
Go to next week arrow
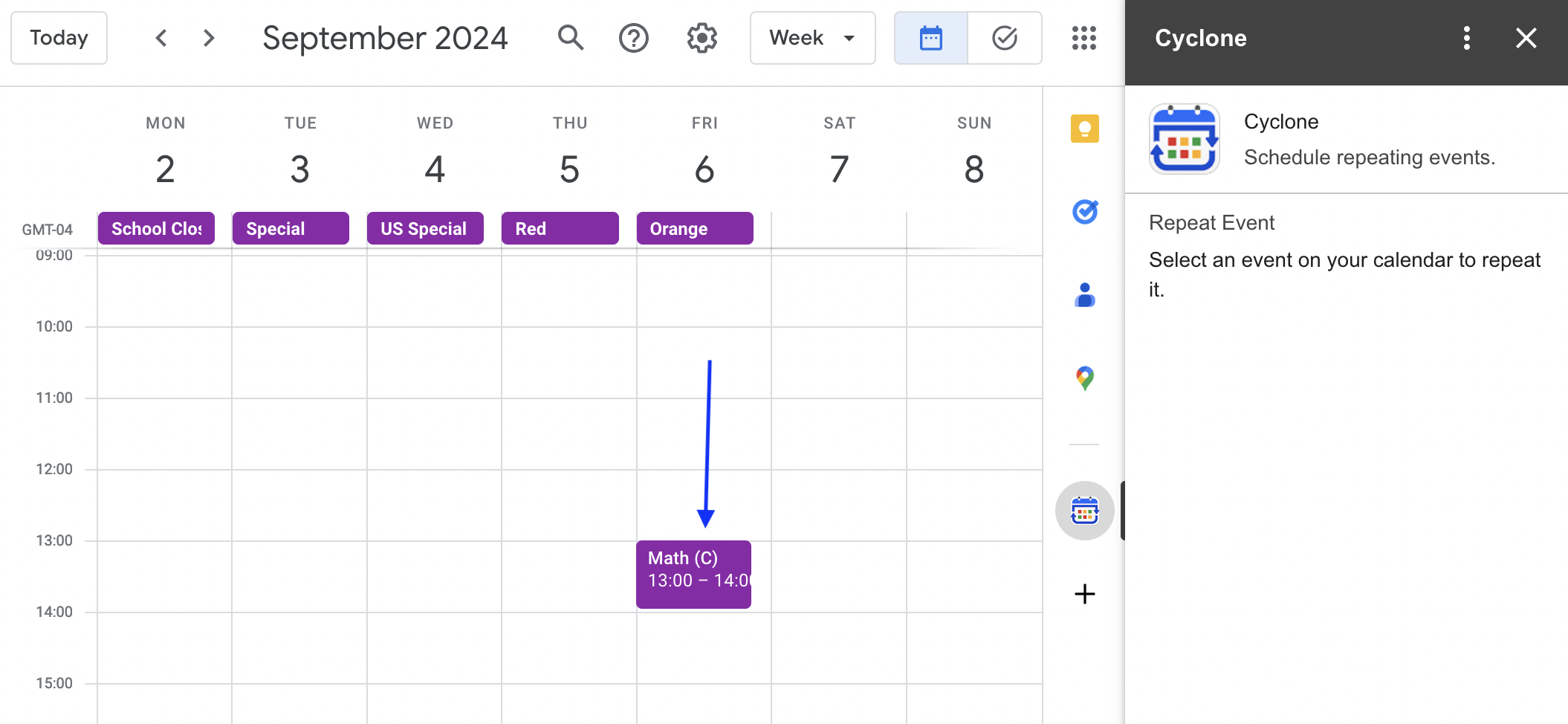pos(209,38)
